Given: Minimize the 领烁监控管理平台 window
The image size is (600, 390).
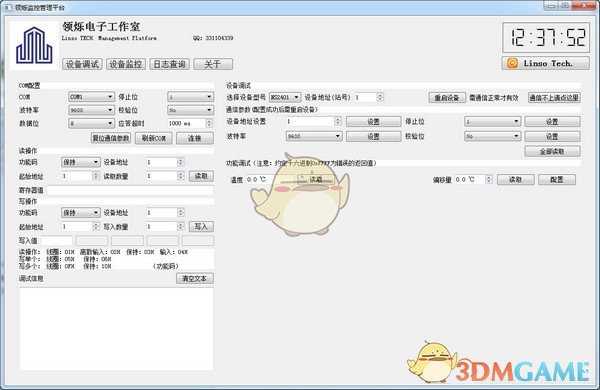Looking at the screenshot, I should click(x=551, y=6).
